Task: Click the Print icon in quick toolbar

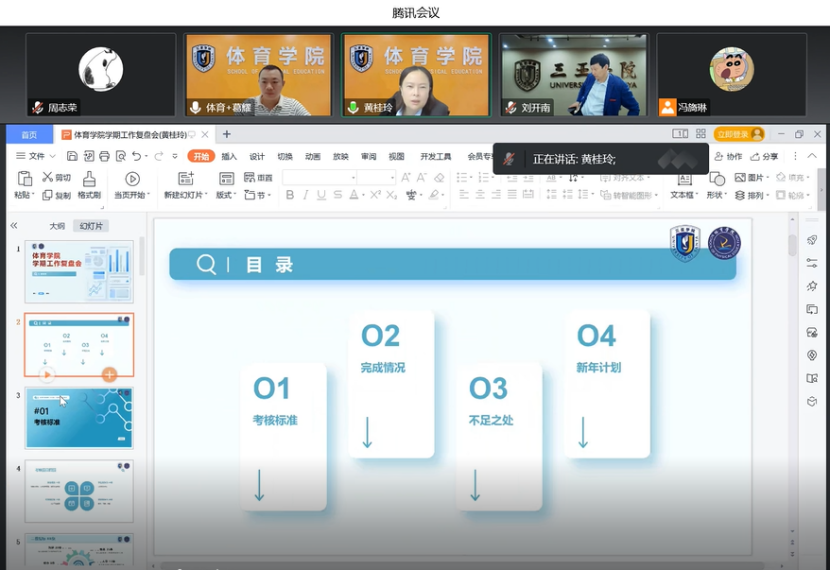Action: (104, 156)
